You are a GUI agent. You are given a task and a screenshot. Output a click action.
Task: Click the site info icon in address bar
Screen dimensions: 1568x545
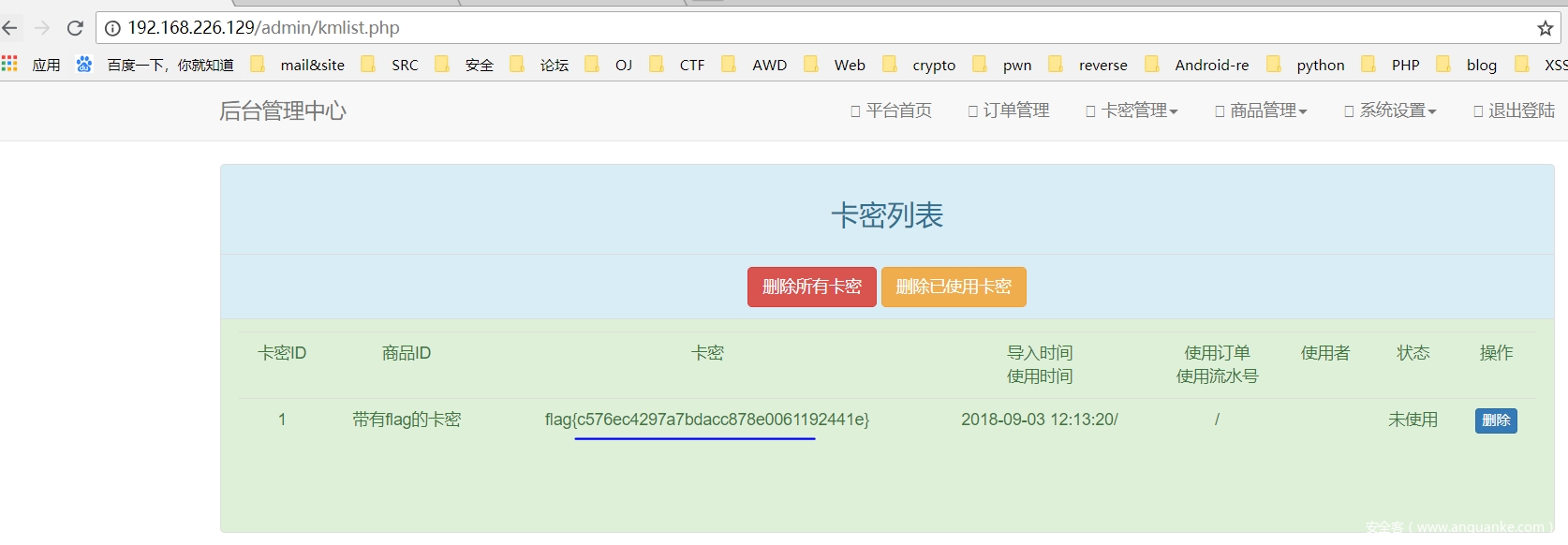(112, 28)
